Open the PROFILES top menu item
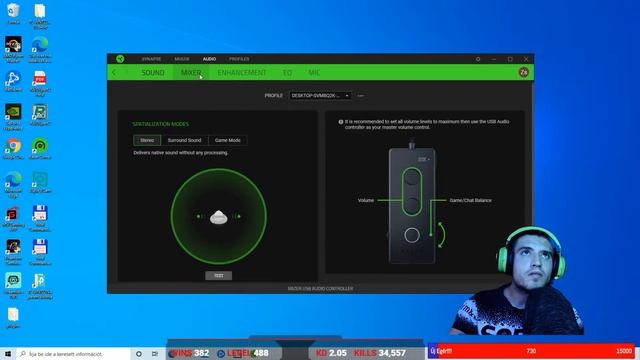Image resolution: width=640 pixels, height=360 pixels. point(239,59)
